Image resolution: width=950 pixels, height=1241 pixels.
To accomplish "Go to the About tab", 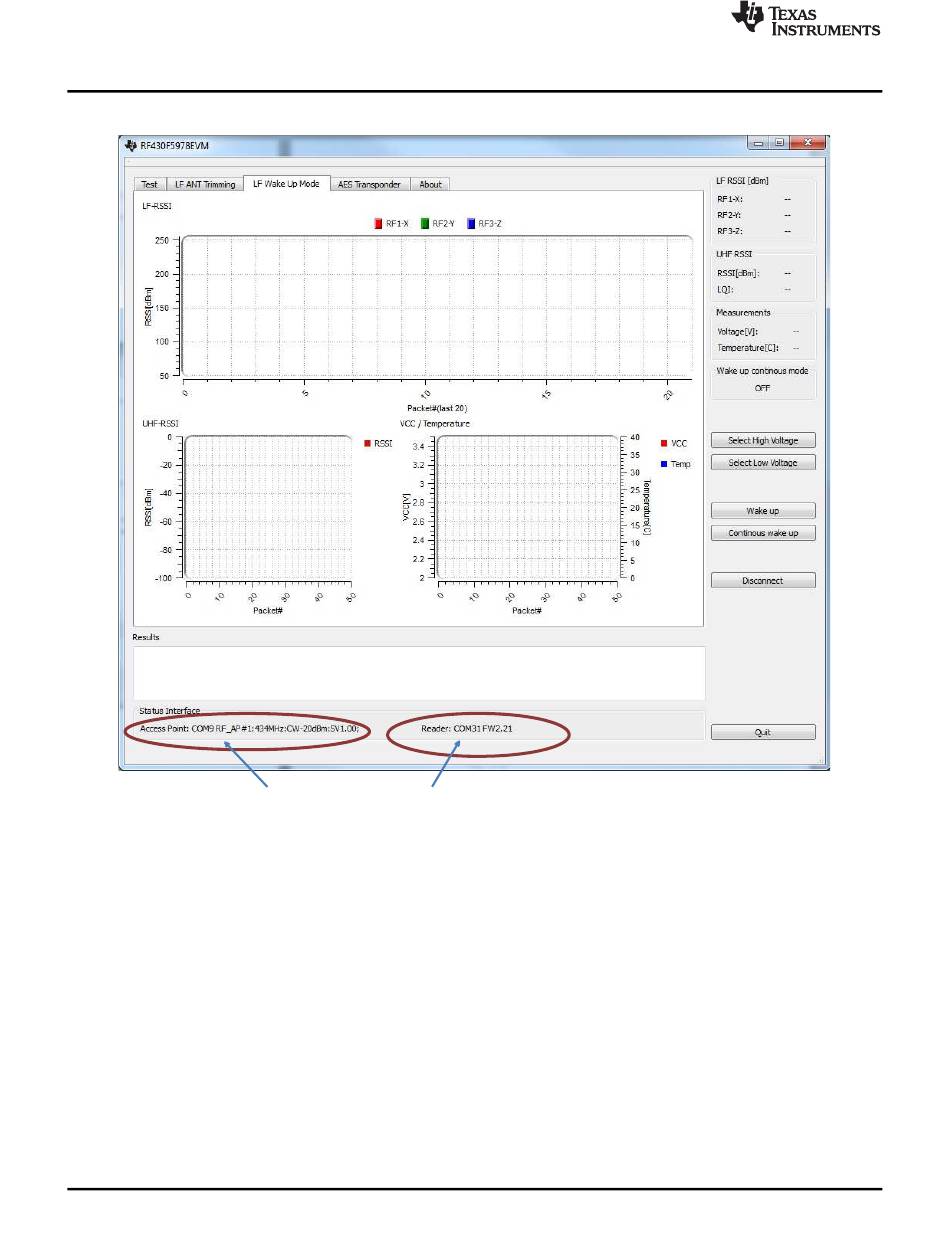I will coord(430,184).
